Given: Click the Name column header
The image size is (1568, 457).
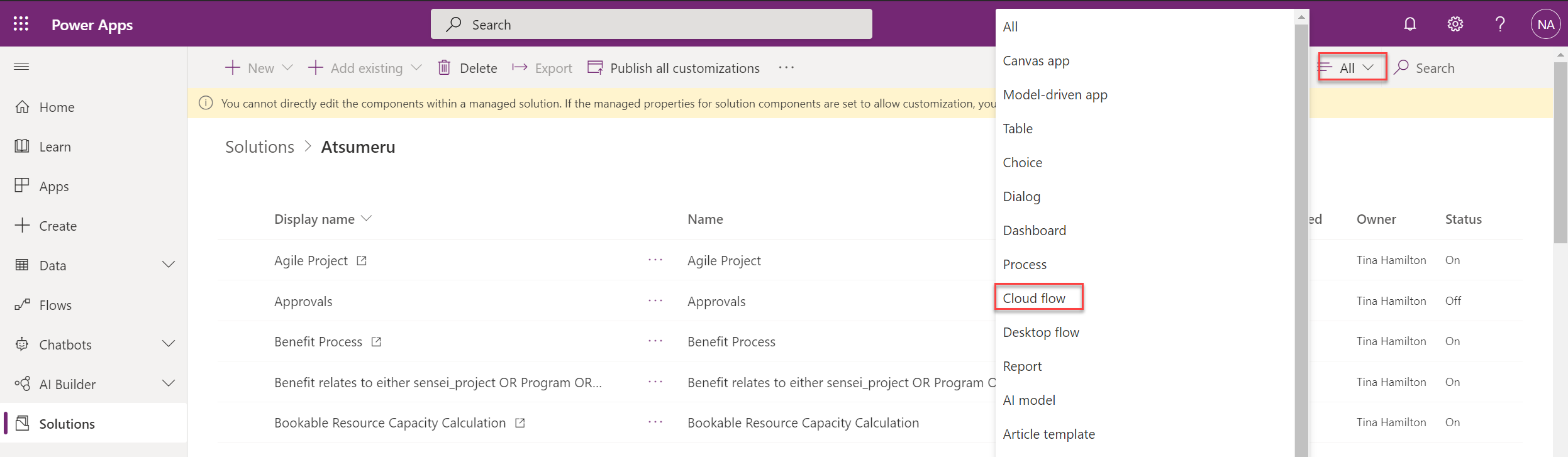Looking at the screenshot, I should pos(705,219).
